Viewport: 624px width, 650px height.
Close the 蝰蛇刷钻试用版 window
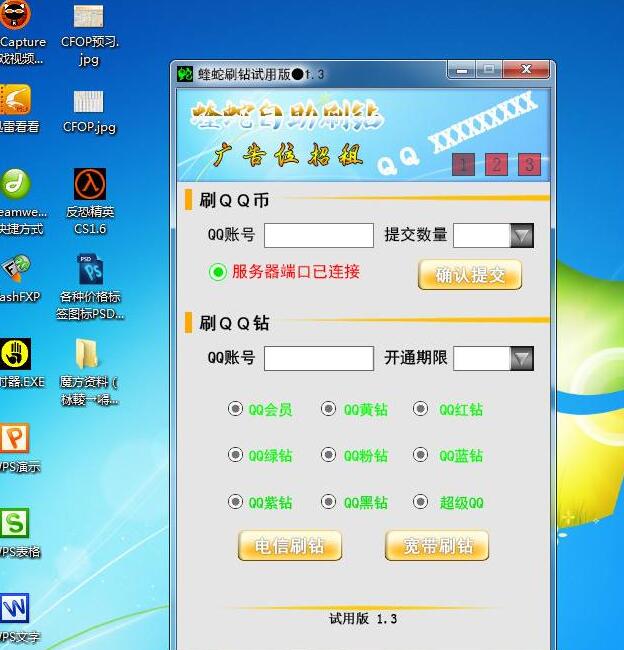click(x=526, y=70)
